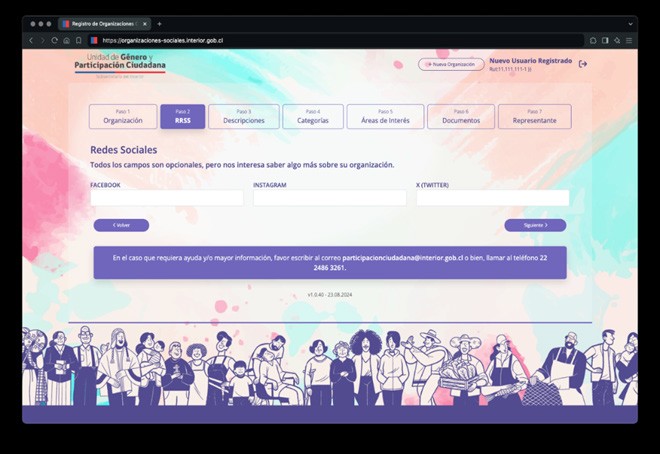Viewport: 660px width, 454px height.
Task: Go back using the browser back arrow
Action: (x=31, y=40)
